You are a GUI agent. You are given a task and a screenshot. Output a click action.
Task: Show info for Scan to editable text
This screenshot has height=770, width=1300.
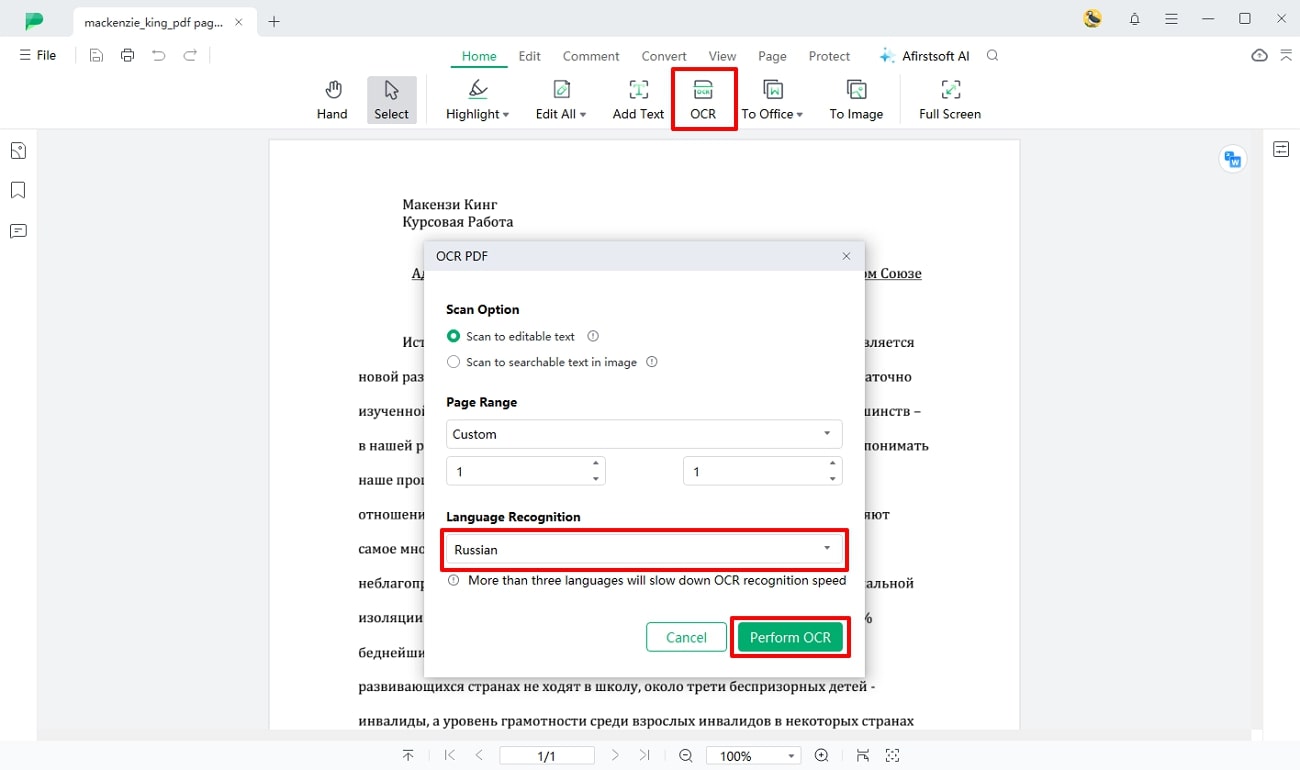click(593, 337)
